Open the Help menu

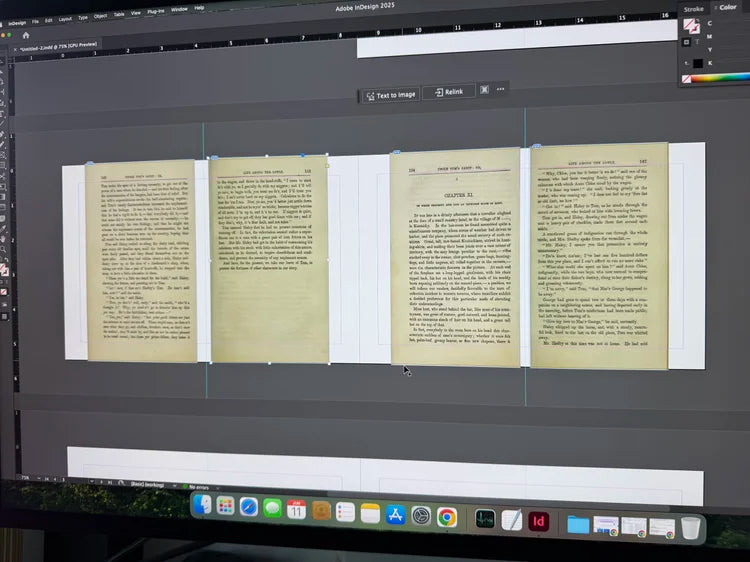199,8
